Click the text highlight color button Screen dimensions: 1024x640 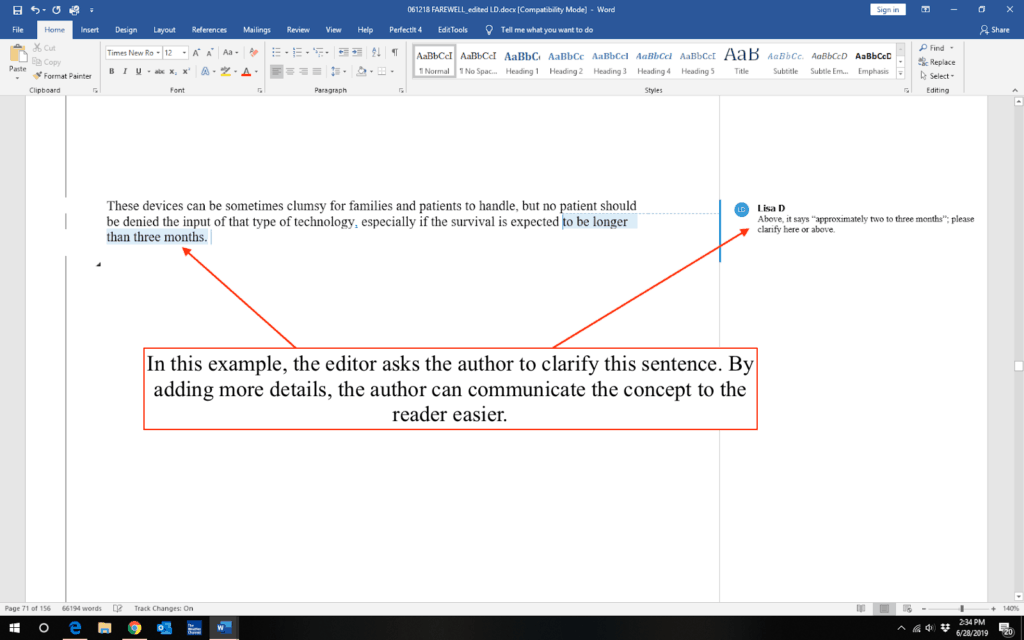coord(225,71)
